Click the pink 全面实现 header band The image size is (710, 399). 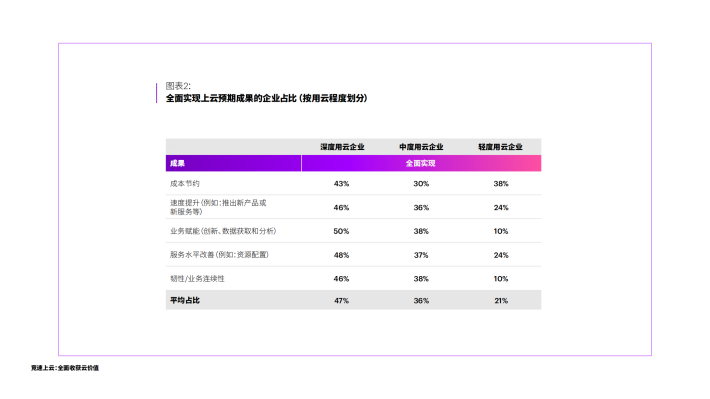pyautogui.click(x=421, y=163)
